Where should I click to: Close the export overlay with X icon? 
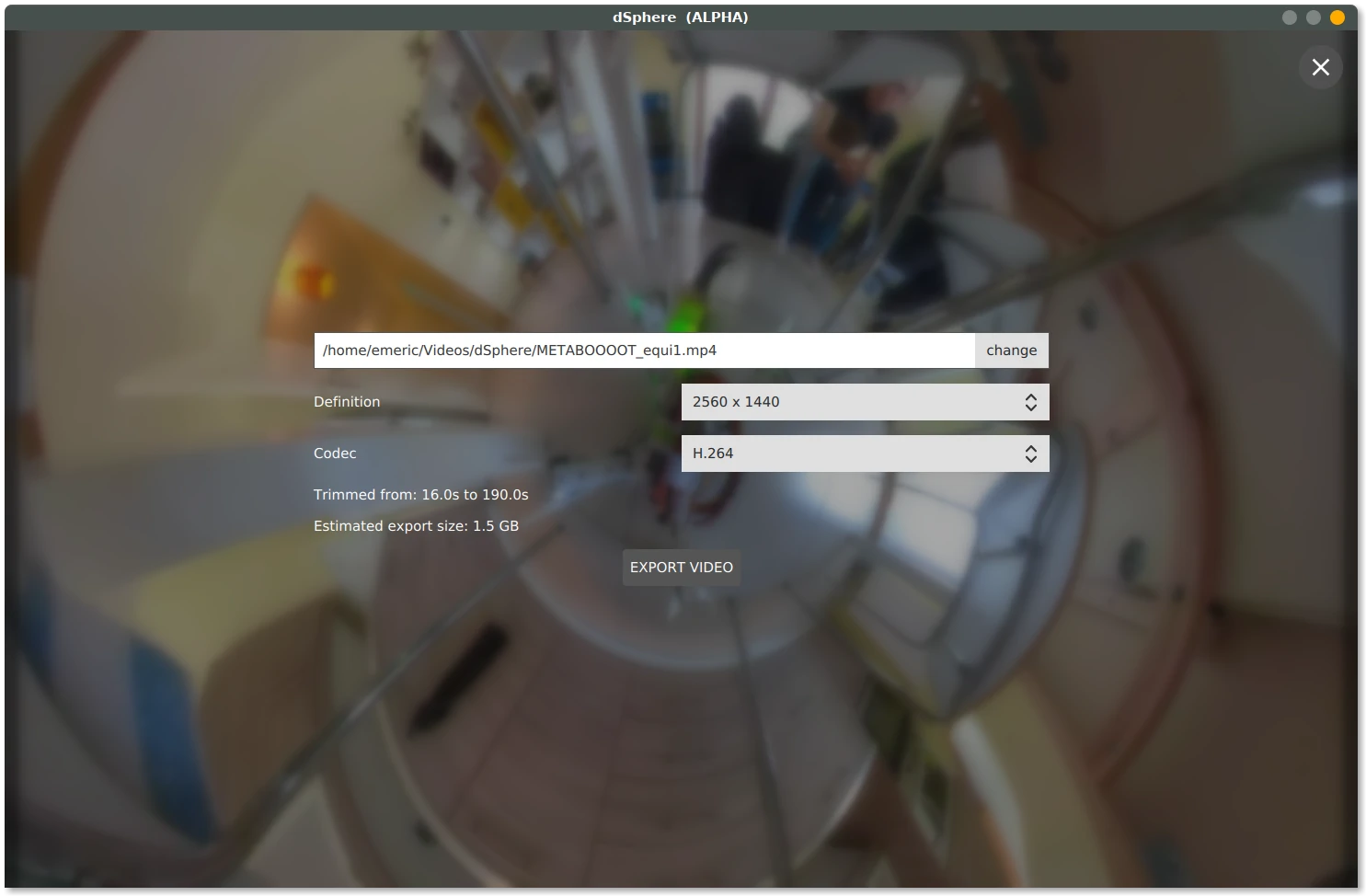point(1320,67)
